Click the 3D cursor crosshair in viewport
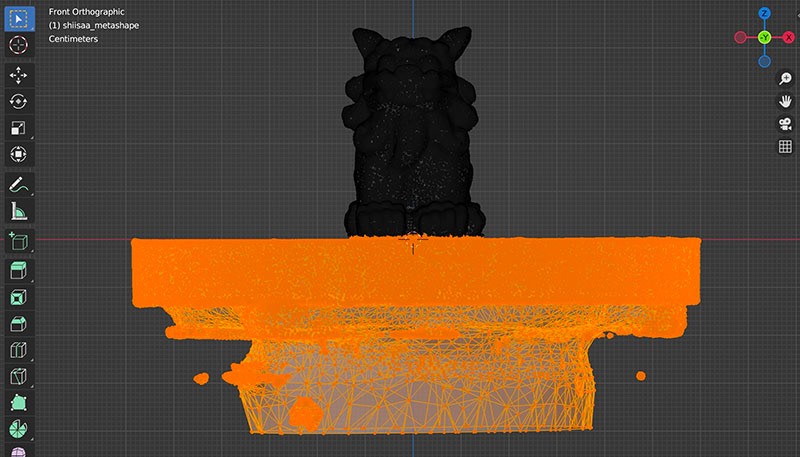Image resolution: width=800 pixels, height=457 pixels. click(413, 239)
